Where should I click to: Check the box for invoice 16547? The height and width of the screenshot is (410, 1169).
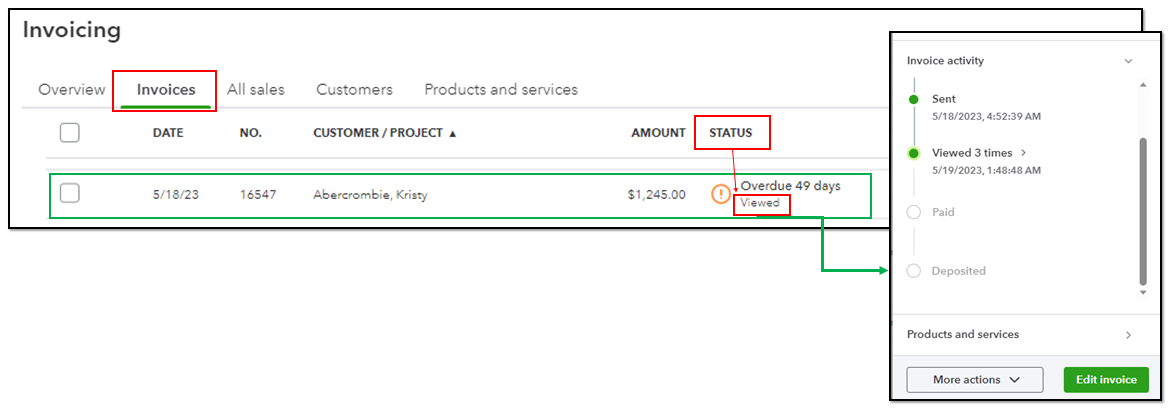[x=69, y=194]
